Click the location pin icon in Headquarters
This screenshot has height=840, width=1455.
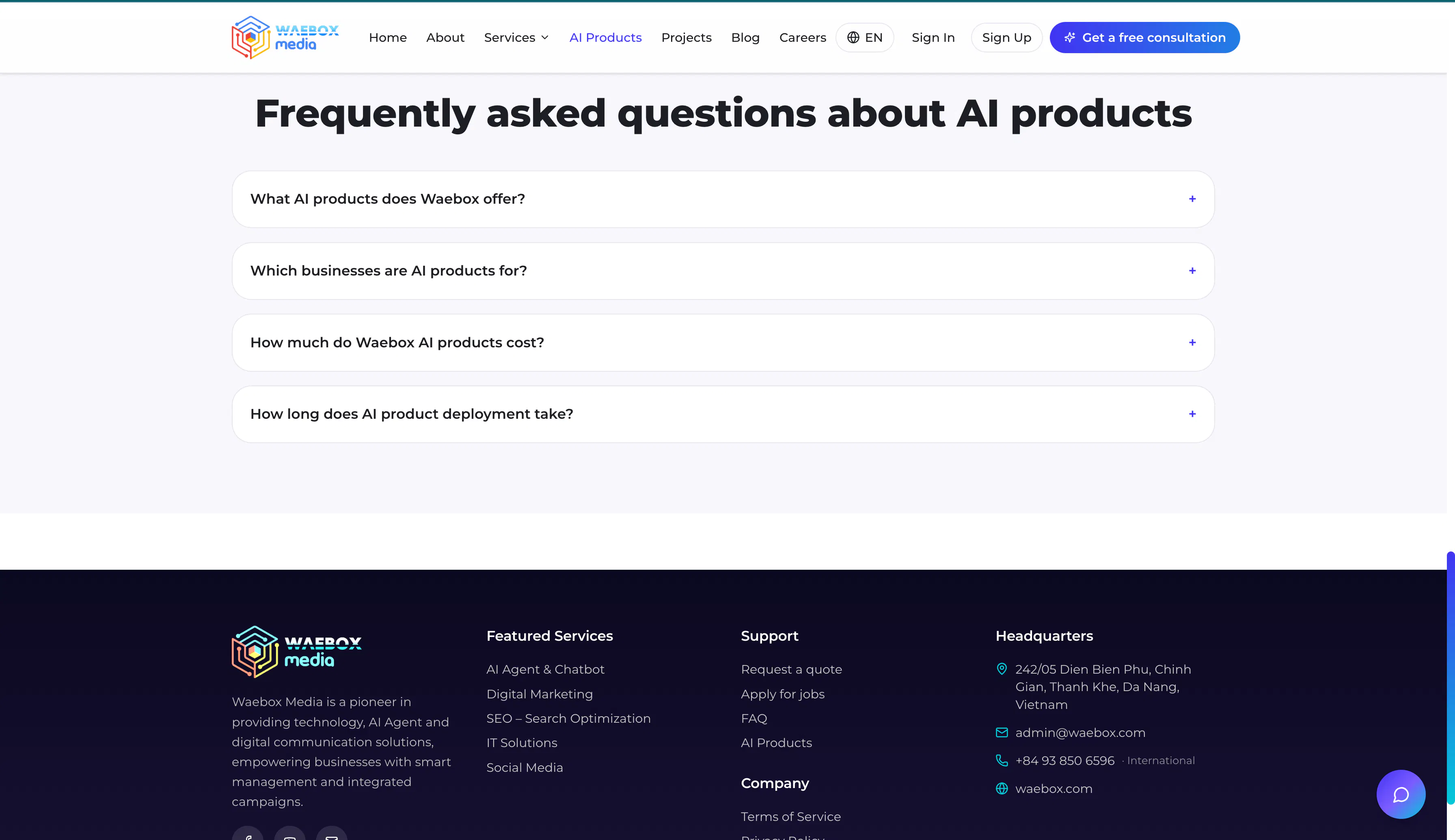(1002, 669)
